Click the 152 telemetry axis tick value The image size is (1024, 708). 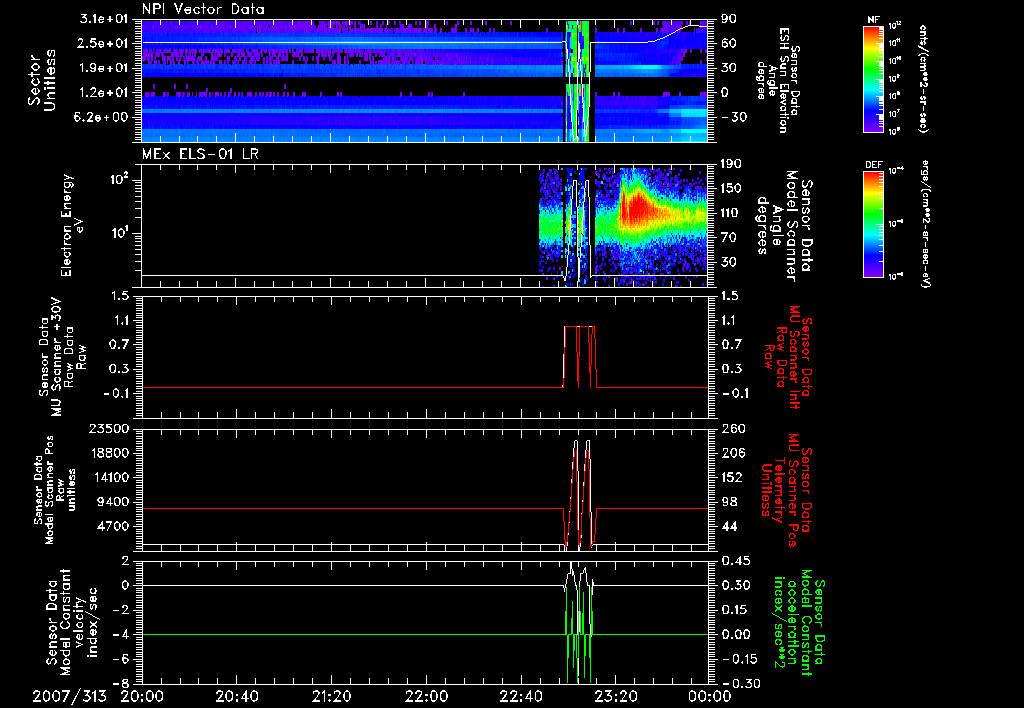click(x=732, y=477)
